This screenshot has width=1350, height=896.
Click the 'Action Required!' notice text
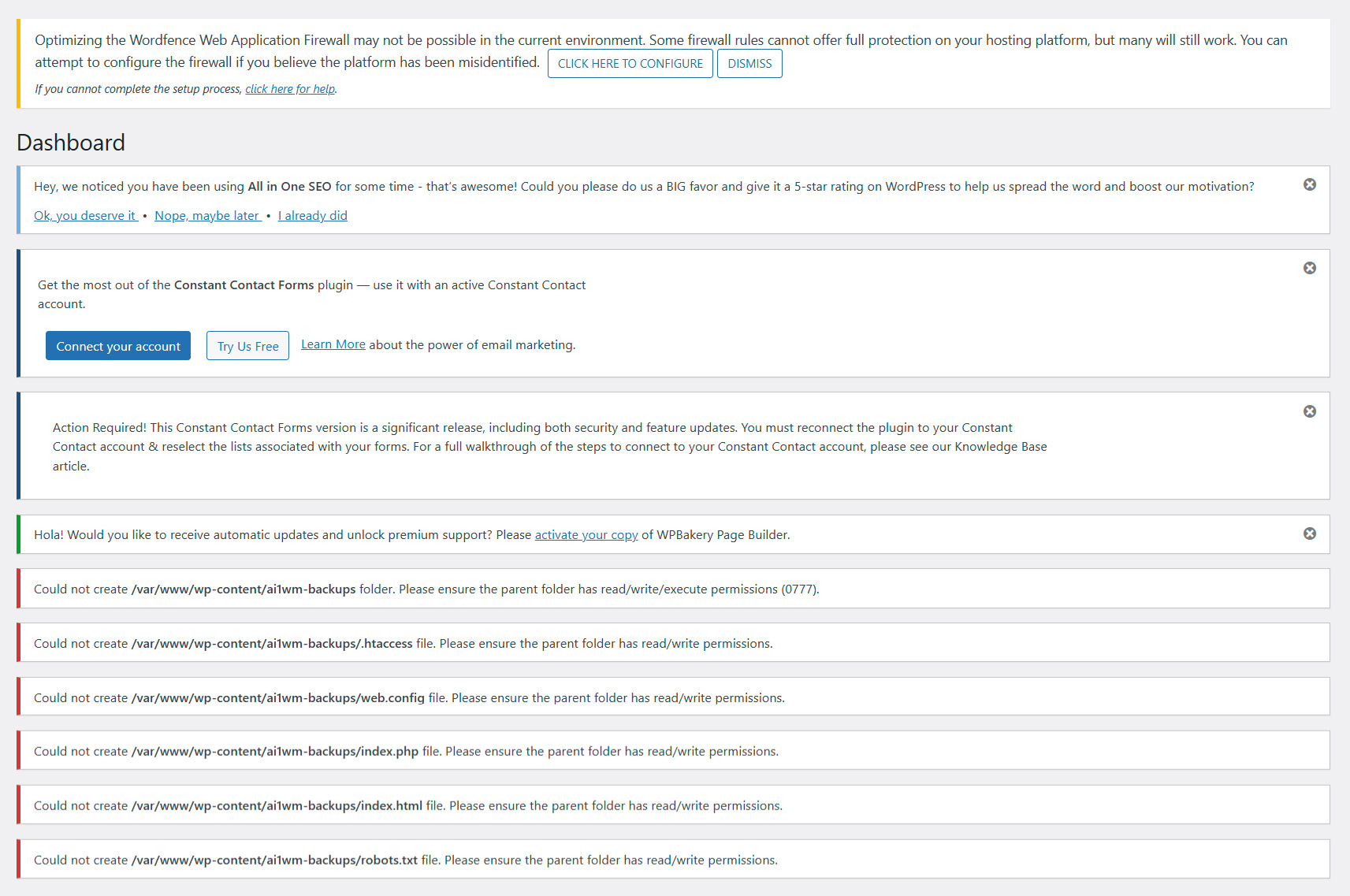point(550,447)
